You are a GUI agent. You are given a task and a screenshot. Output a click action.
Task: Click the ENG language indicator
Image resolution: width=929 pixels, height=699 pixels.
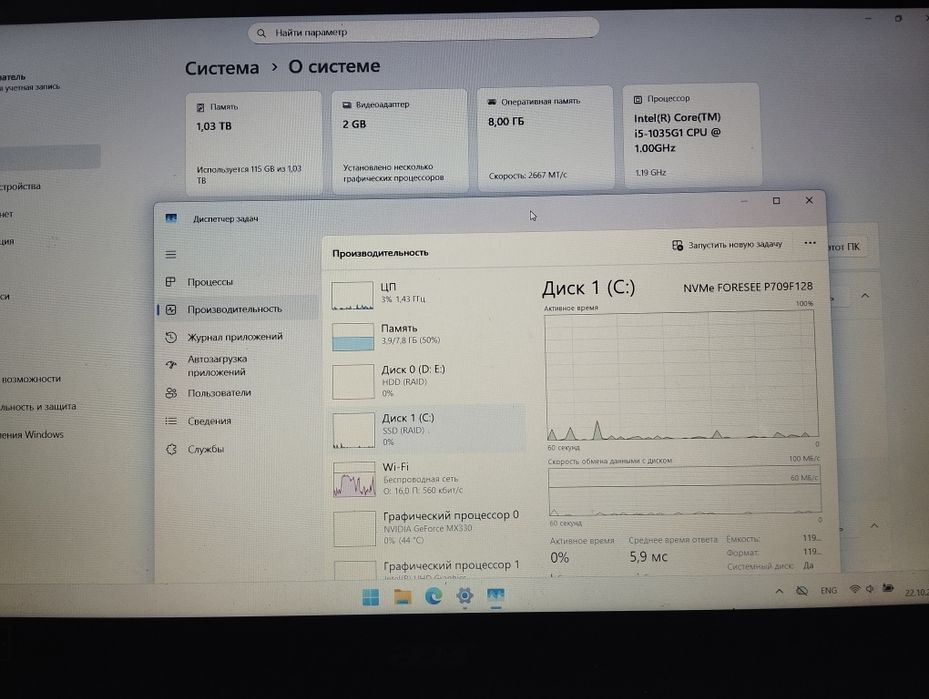click(828, 591)
